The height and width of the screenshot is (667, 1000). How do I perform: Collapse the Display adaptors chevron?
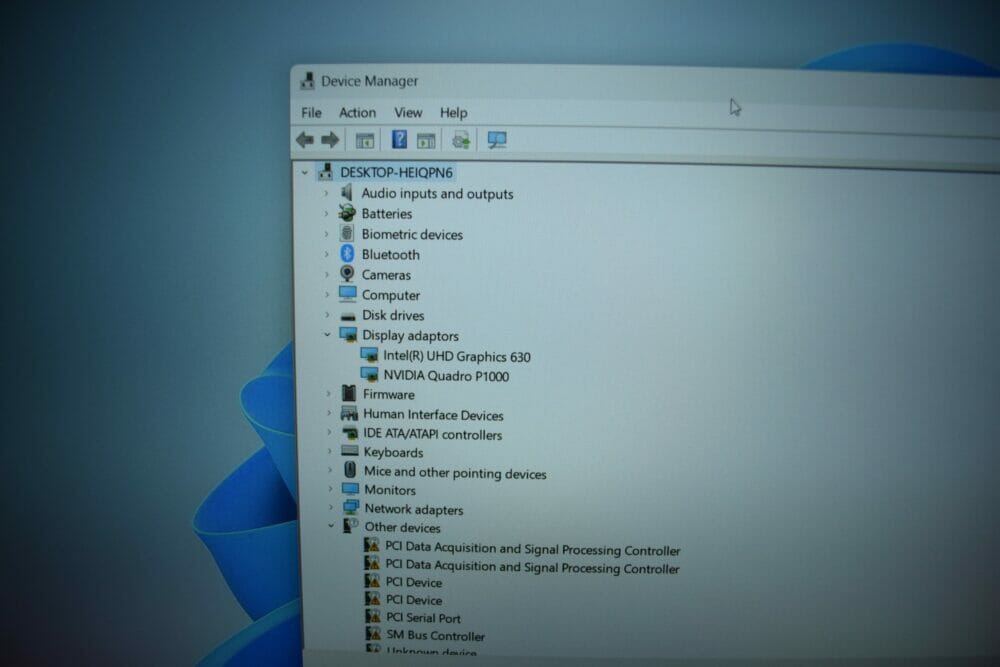327,334
